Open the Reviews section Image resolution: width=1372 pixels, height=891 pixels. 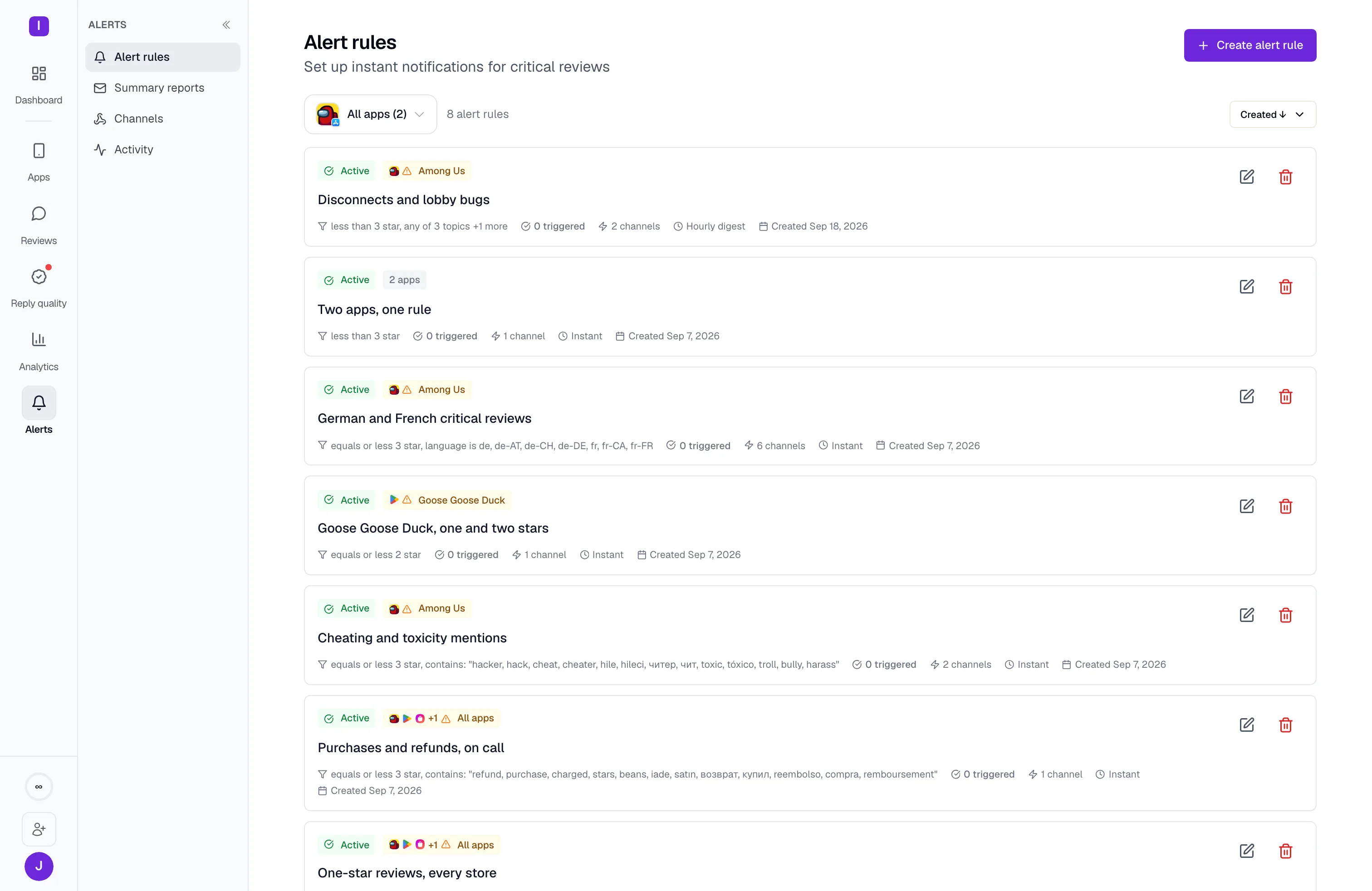tap(39, 225)
